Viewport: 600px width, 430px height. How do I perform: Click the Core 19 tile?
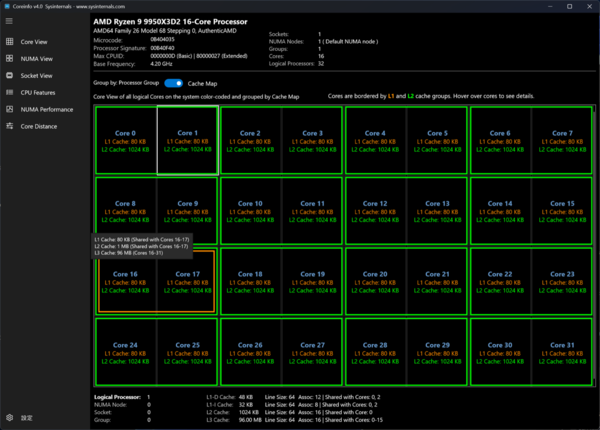[x=312, y=281]
